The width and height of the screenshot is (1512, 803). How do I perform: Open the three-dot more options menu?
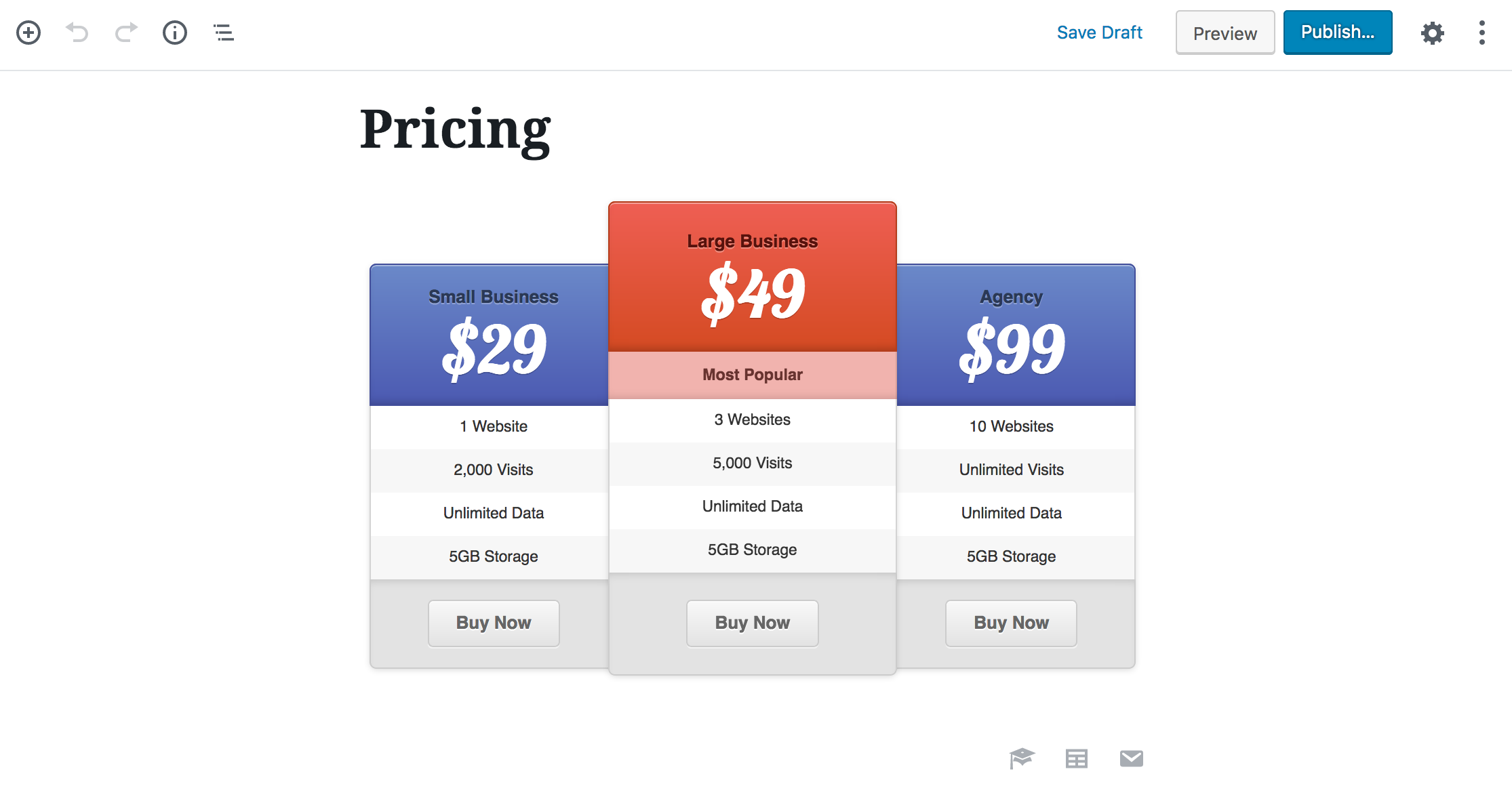pyautogui.click(x=1481, y=33)
